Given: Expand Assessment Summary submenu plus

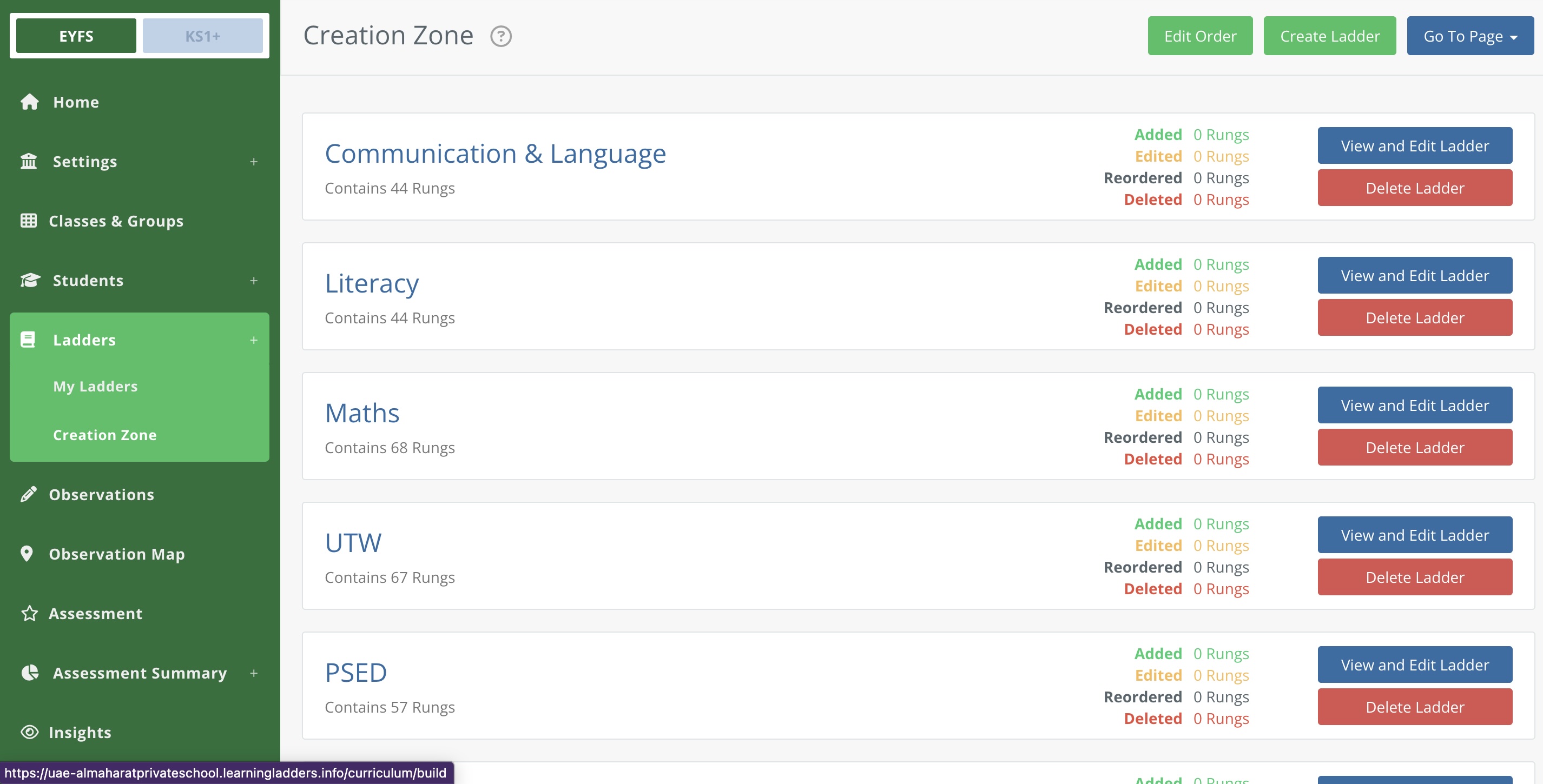Looking at the screenshot, I should point(253,673).
